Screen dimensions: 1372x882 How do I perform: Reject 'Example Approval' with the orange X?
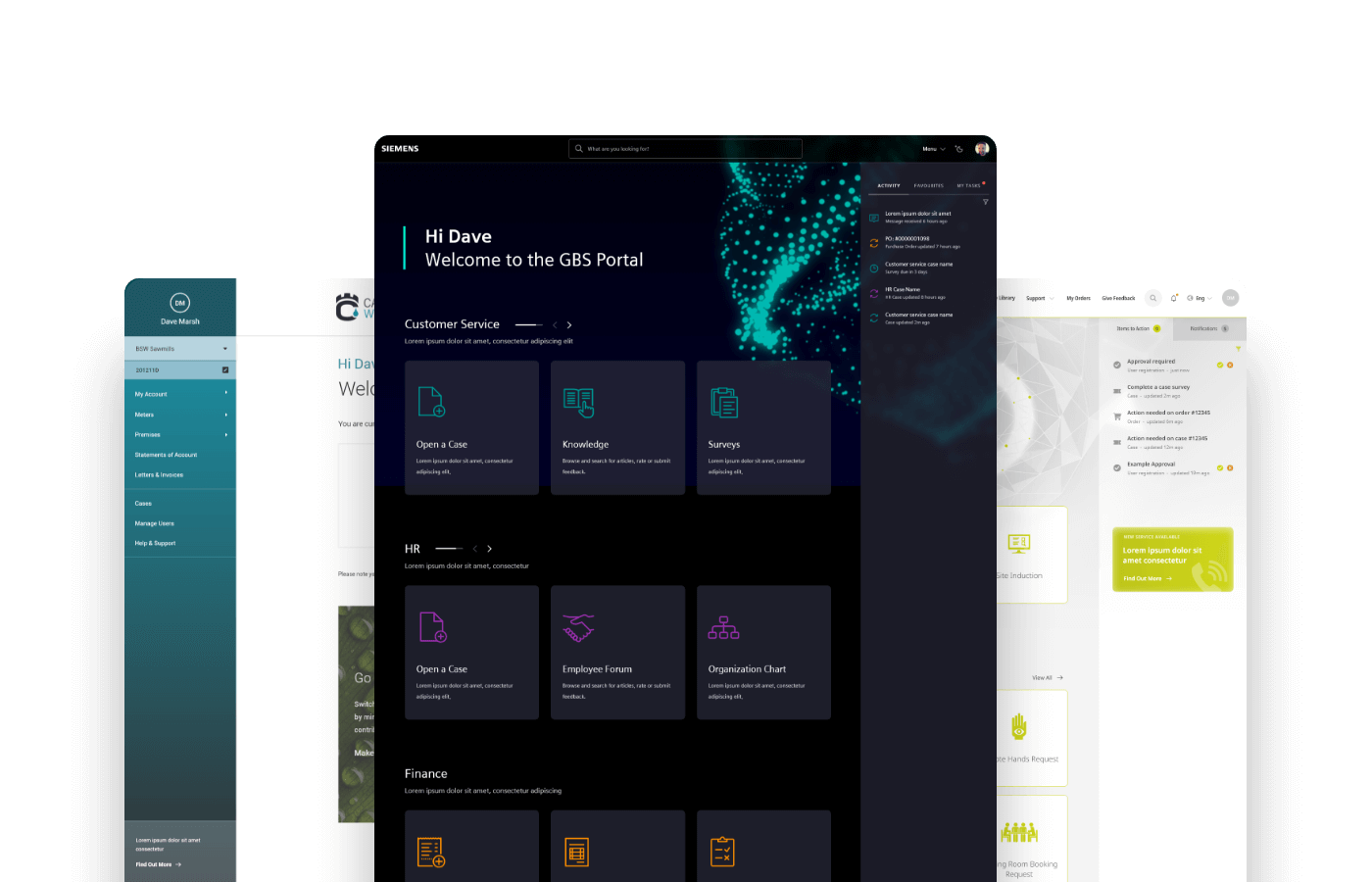(1230, 468)
